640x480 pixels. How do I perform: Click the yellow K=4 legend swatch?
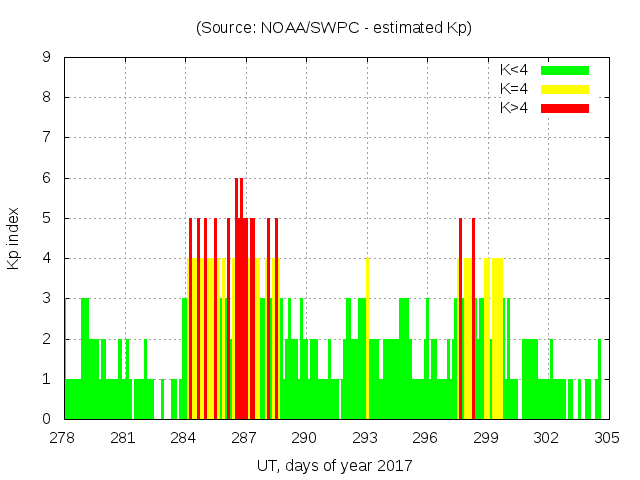564,89
